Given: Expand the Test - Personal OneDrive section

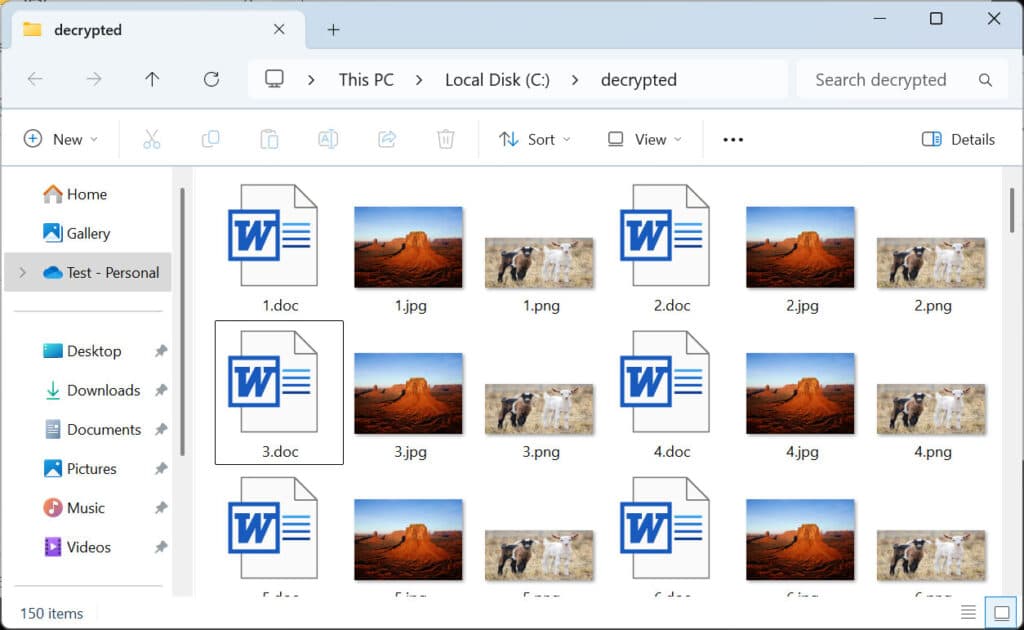Looking at the screenshot, I should coord(22,272).
